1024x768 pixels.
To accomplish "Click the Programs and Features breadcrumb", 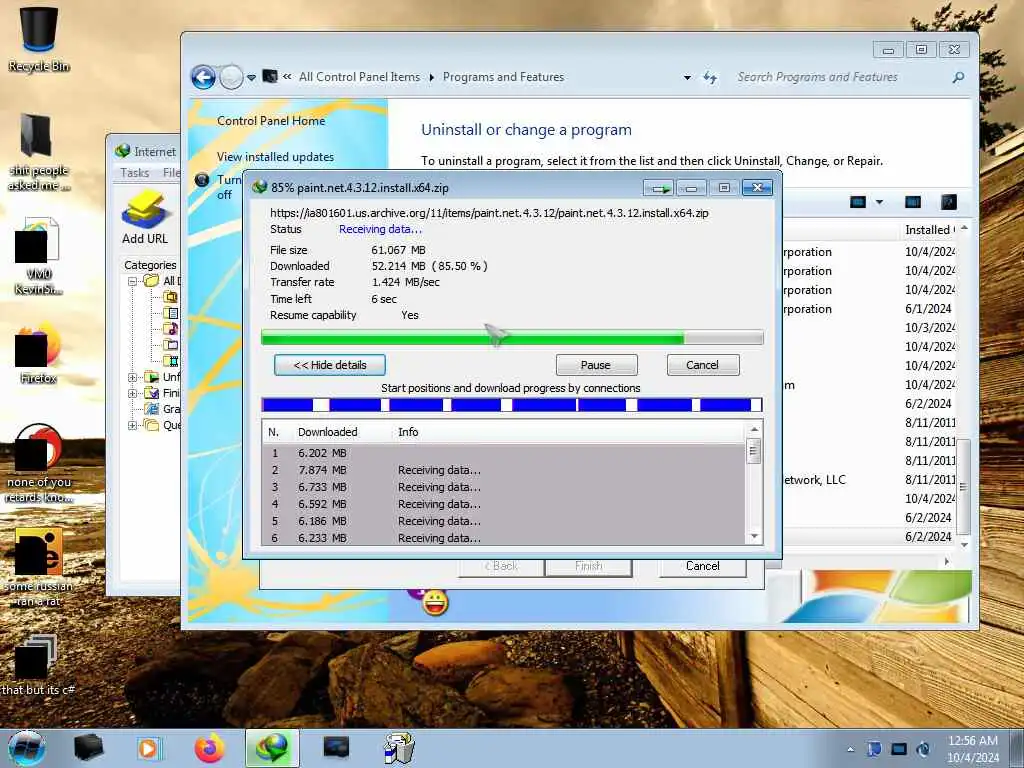I will (x=504, y=77).
